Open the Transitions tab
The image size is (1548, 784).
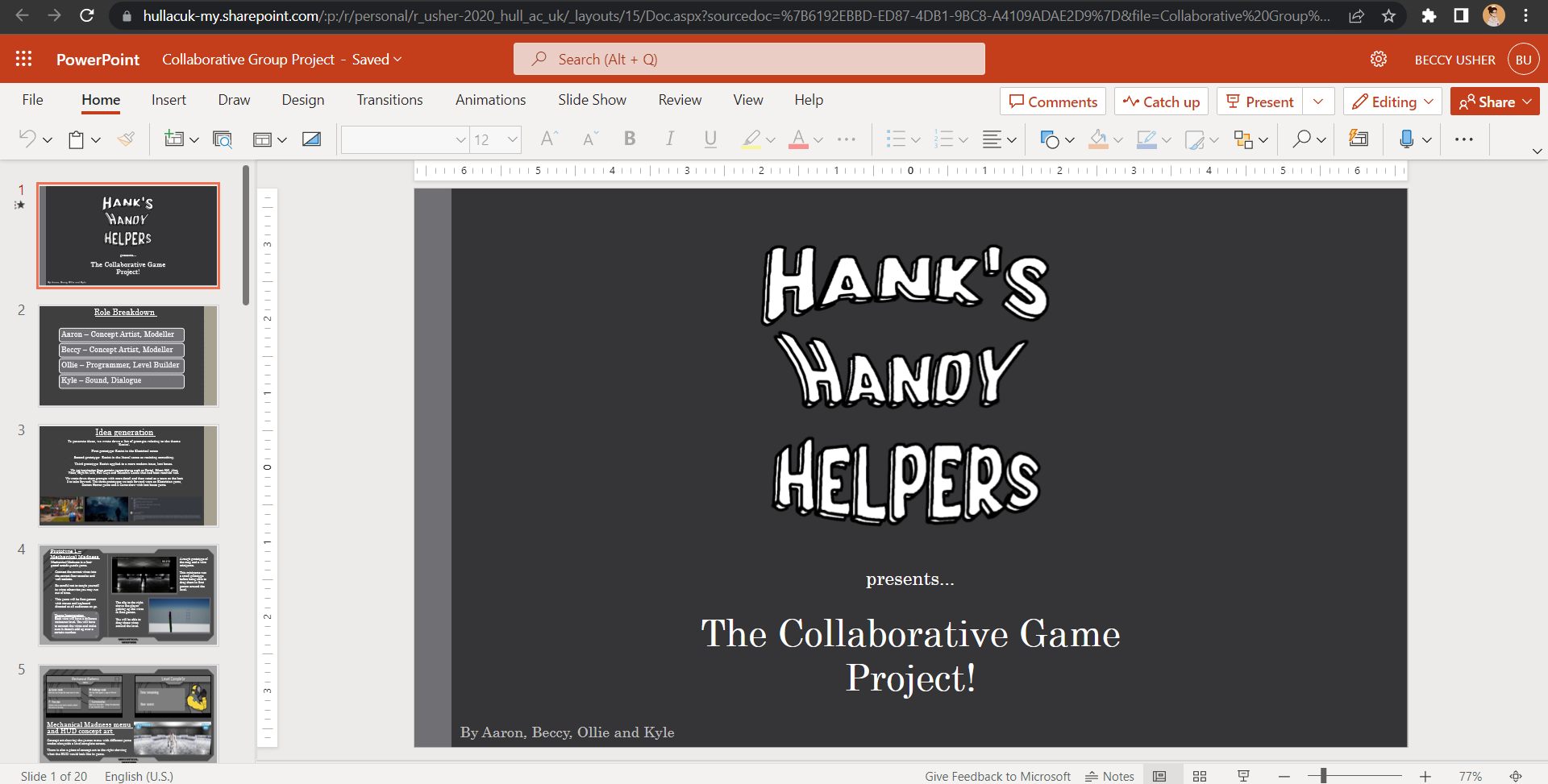(x=389, y=100)
